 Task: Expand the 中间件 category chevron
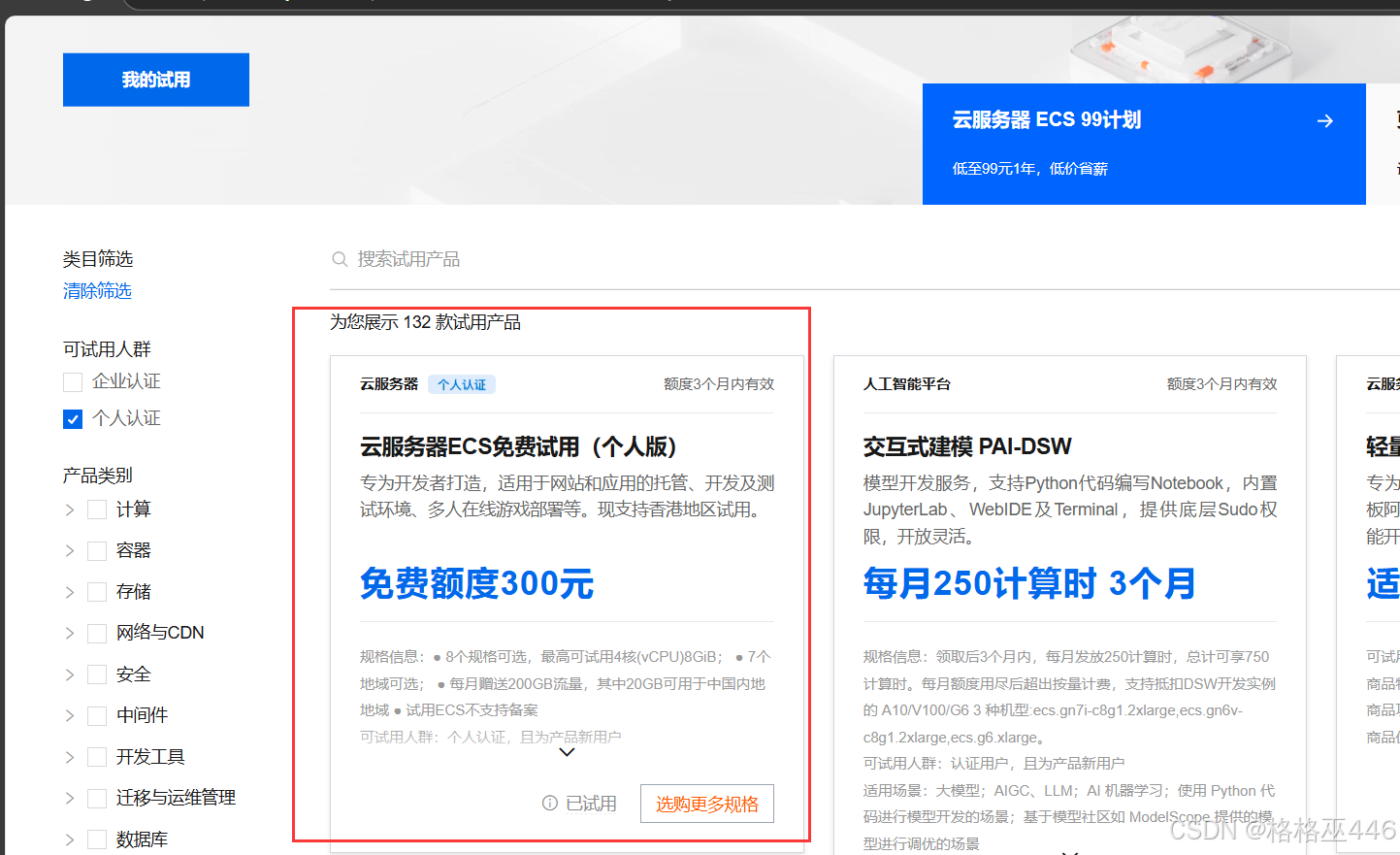(x=70, y=716)
